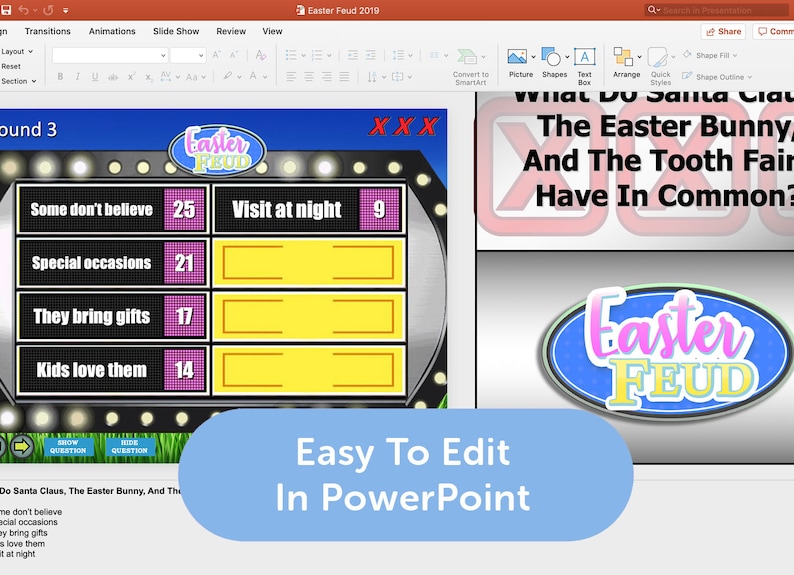
Task: Open the font size combo box
Action: [x=187, y=55]
